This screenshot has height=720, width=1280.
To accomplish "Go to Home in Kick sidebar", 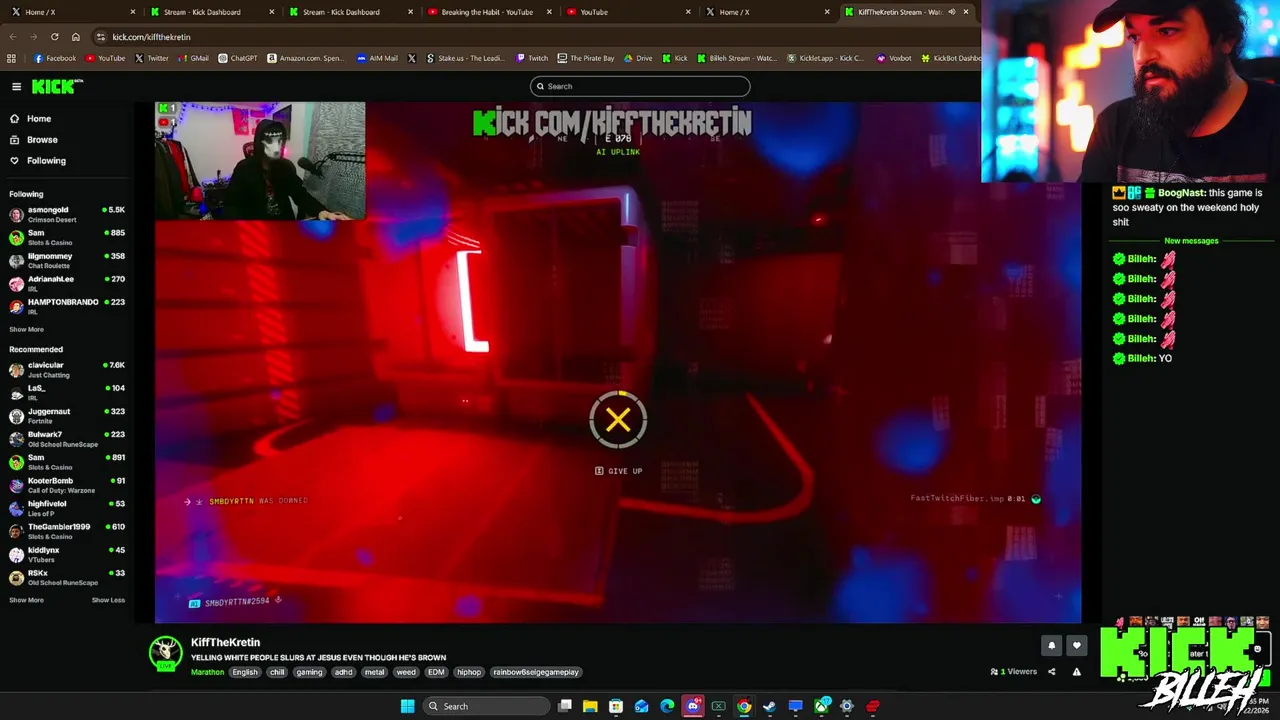I will point(39,119).
